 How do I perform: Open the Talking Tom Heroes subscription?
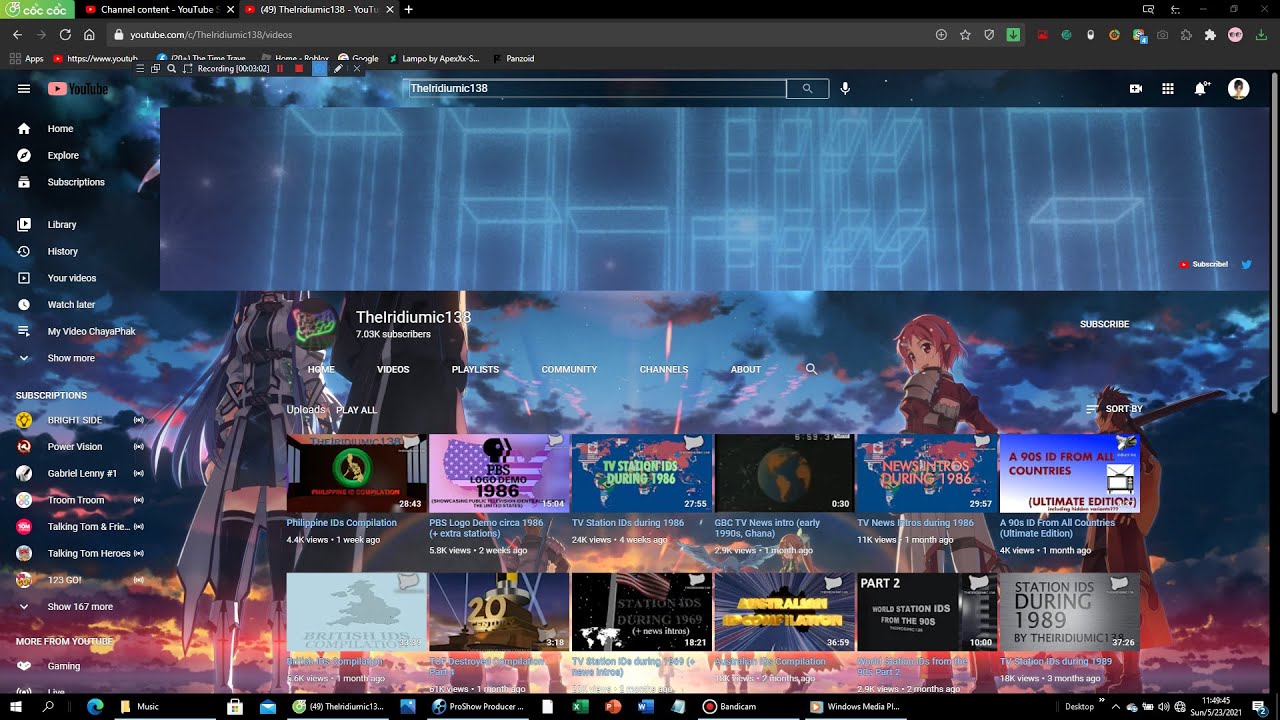[80, 553]
